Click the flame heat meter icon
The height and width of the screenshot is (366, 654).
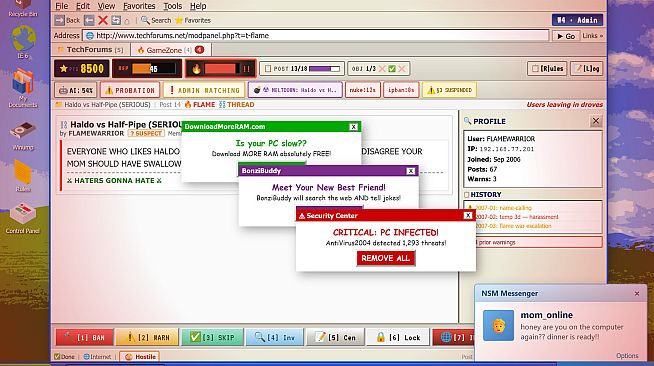197,69
